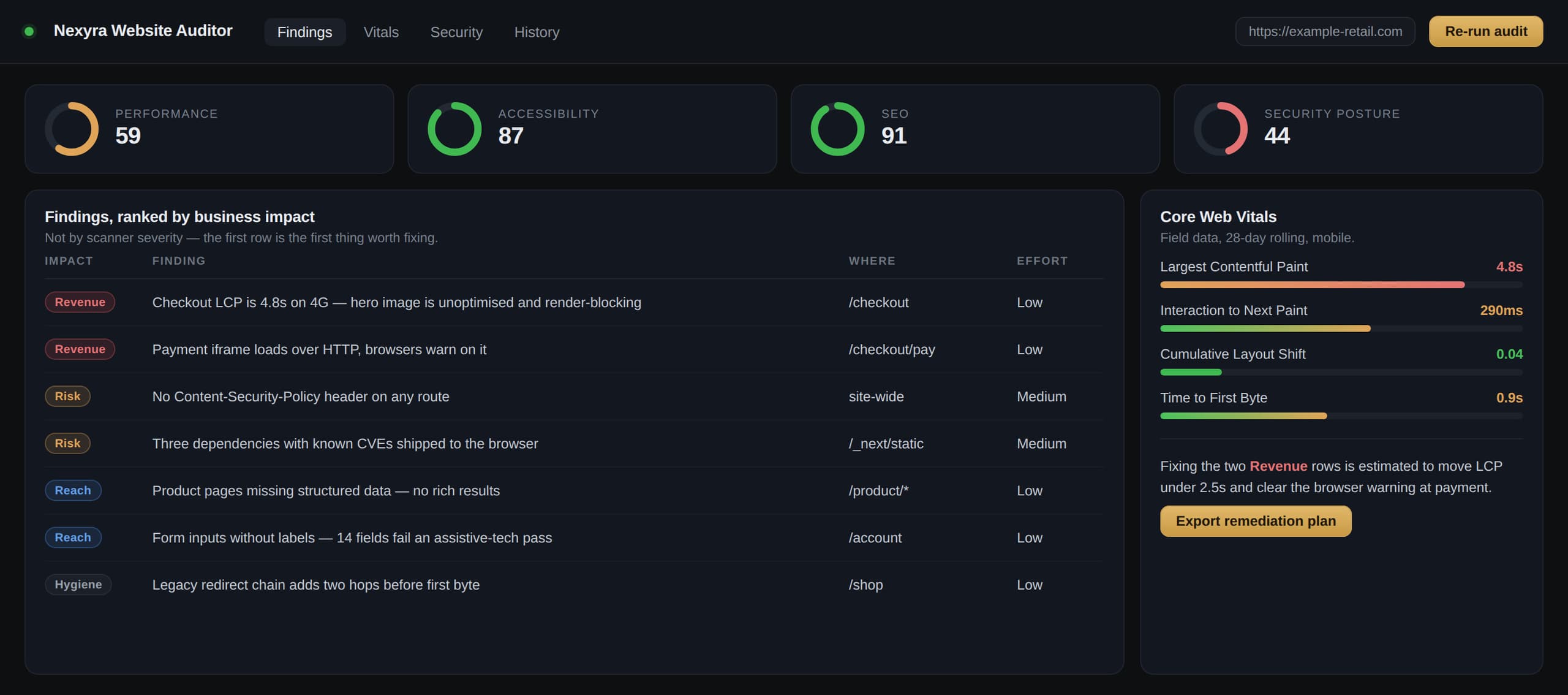1568x695 pixels.
Task: Click the Time to First Byte bar
Action: click(1341, 416)
